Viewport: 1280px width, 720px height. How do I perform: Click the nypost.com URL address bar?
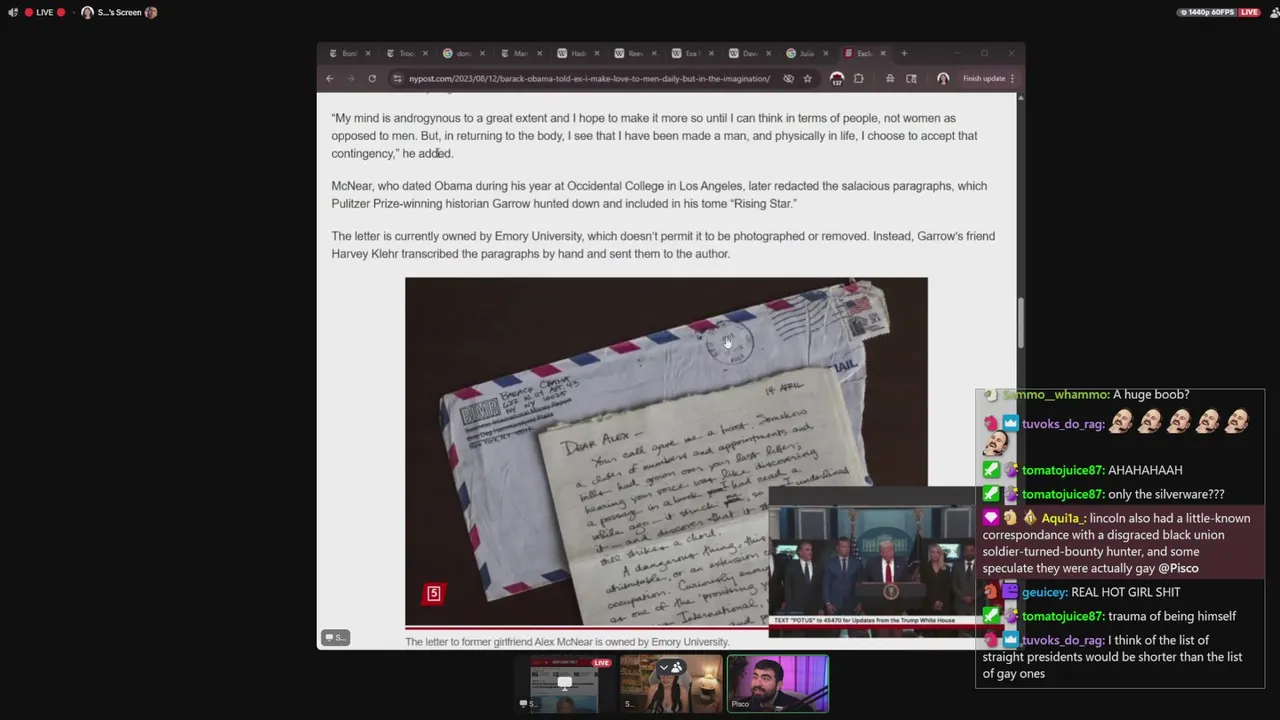tap(589, 79)
